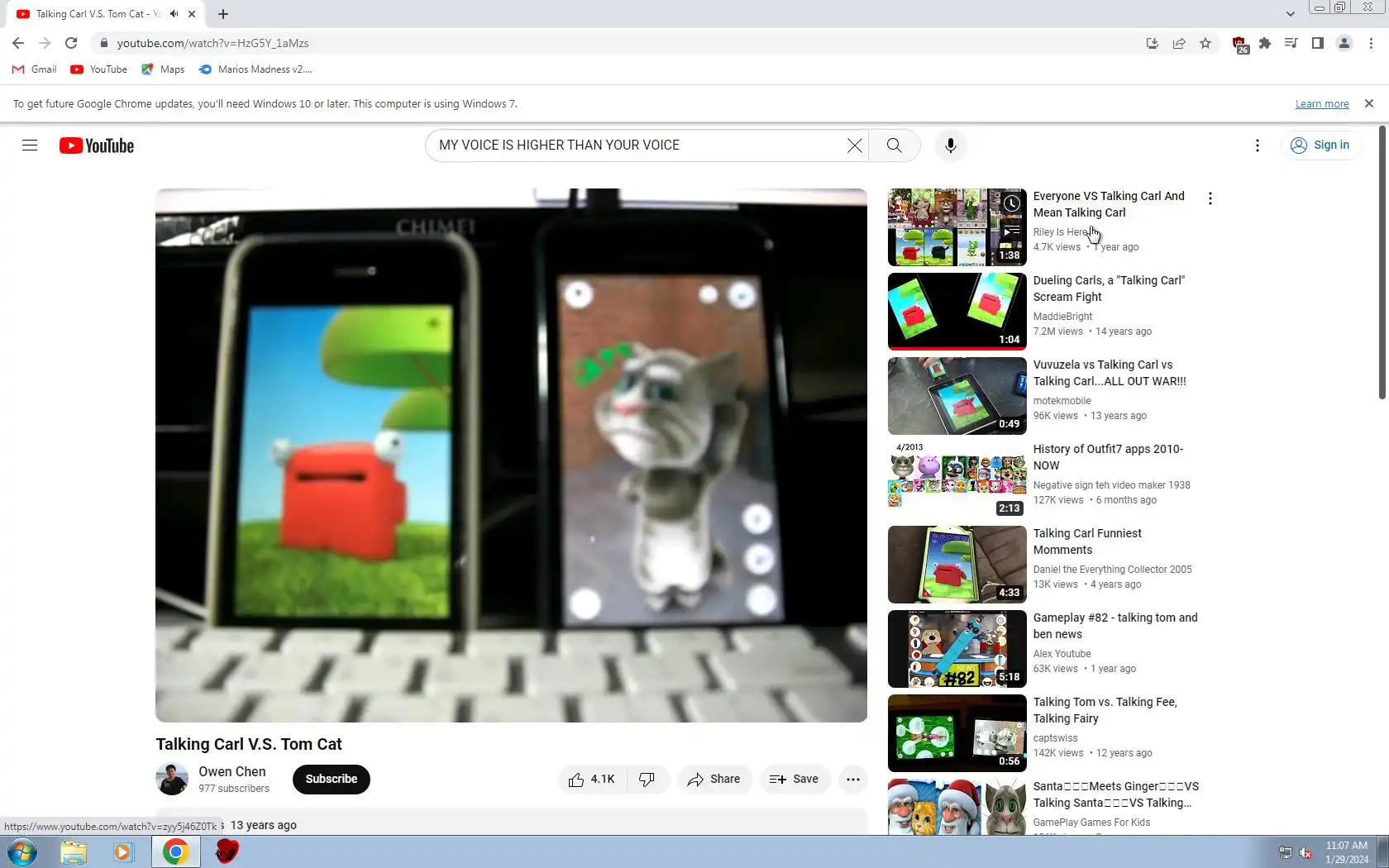Open MaddieBright channel link
Viewport: 1389px width, 868px height.
click(1062, 317)
